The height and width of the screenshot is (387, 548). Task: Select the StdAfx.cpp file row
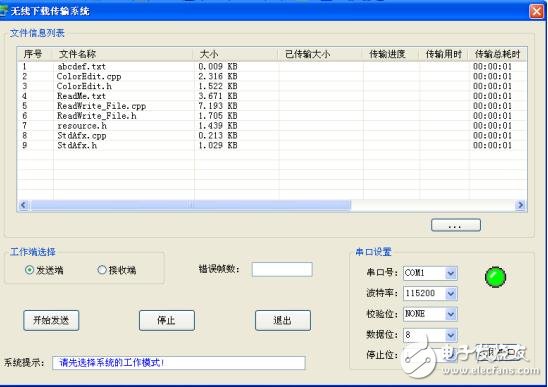point(272,135)
